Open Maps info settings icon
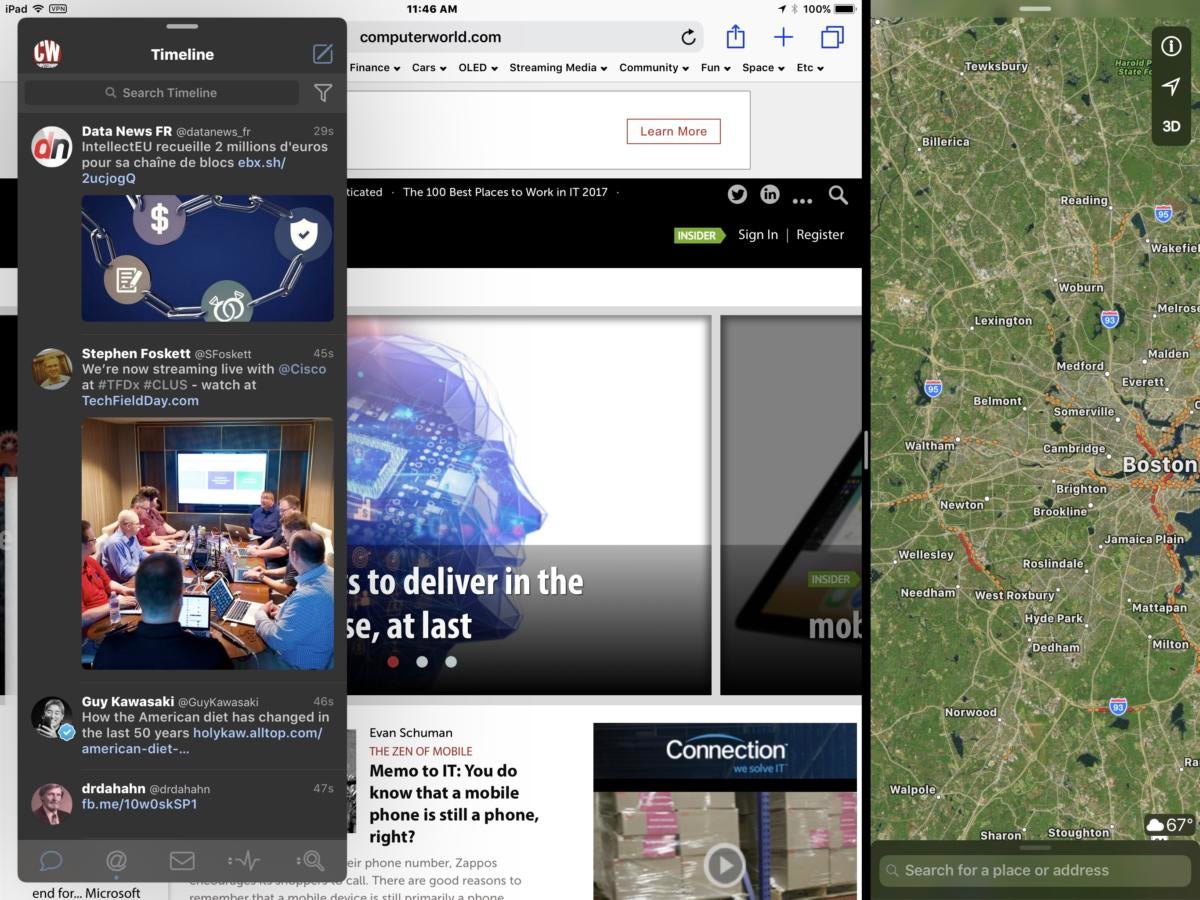The height and width of the screenshot is (900, 1200). [x=1171, y=46]
